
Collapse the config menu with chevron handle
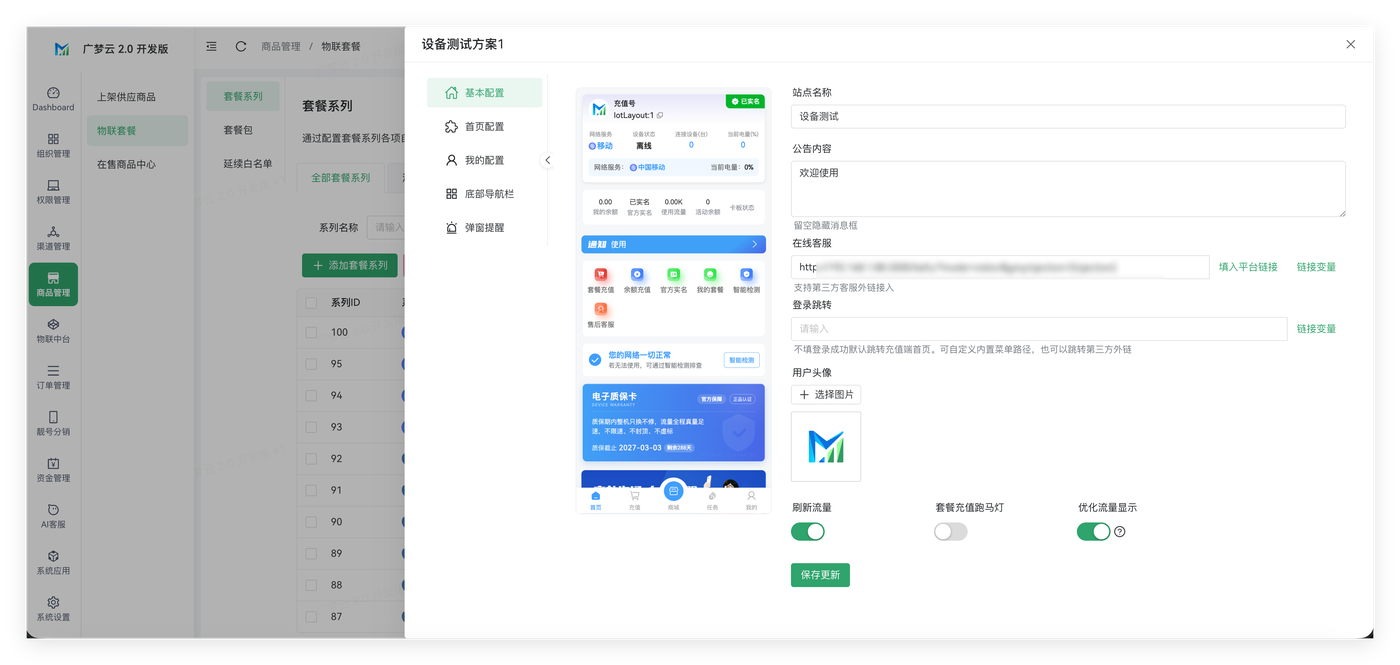tap(547, 160)
